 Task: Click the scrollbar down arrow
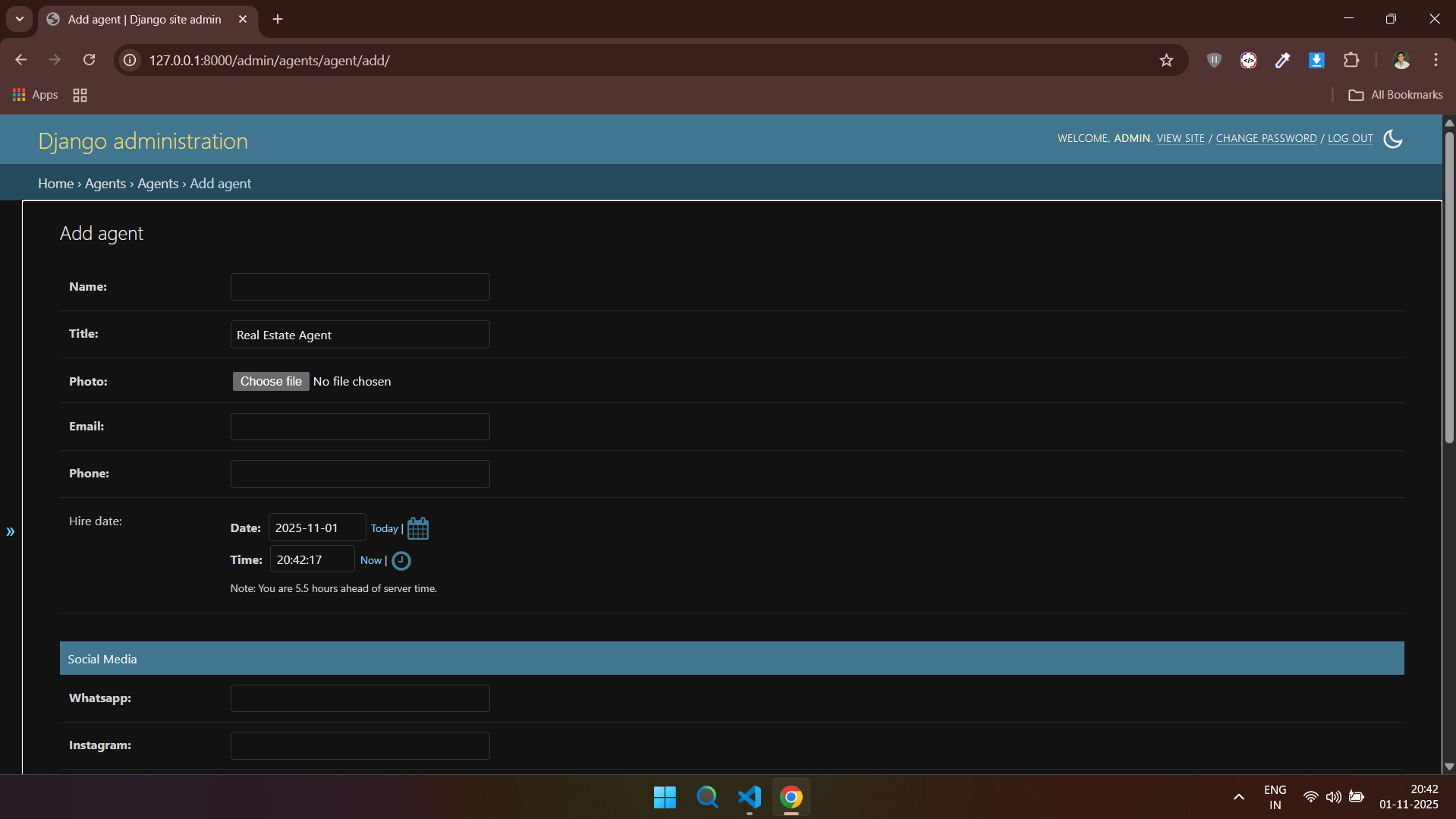1449,767
